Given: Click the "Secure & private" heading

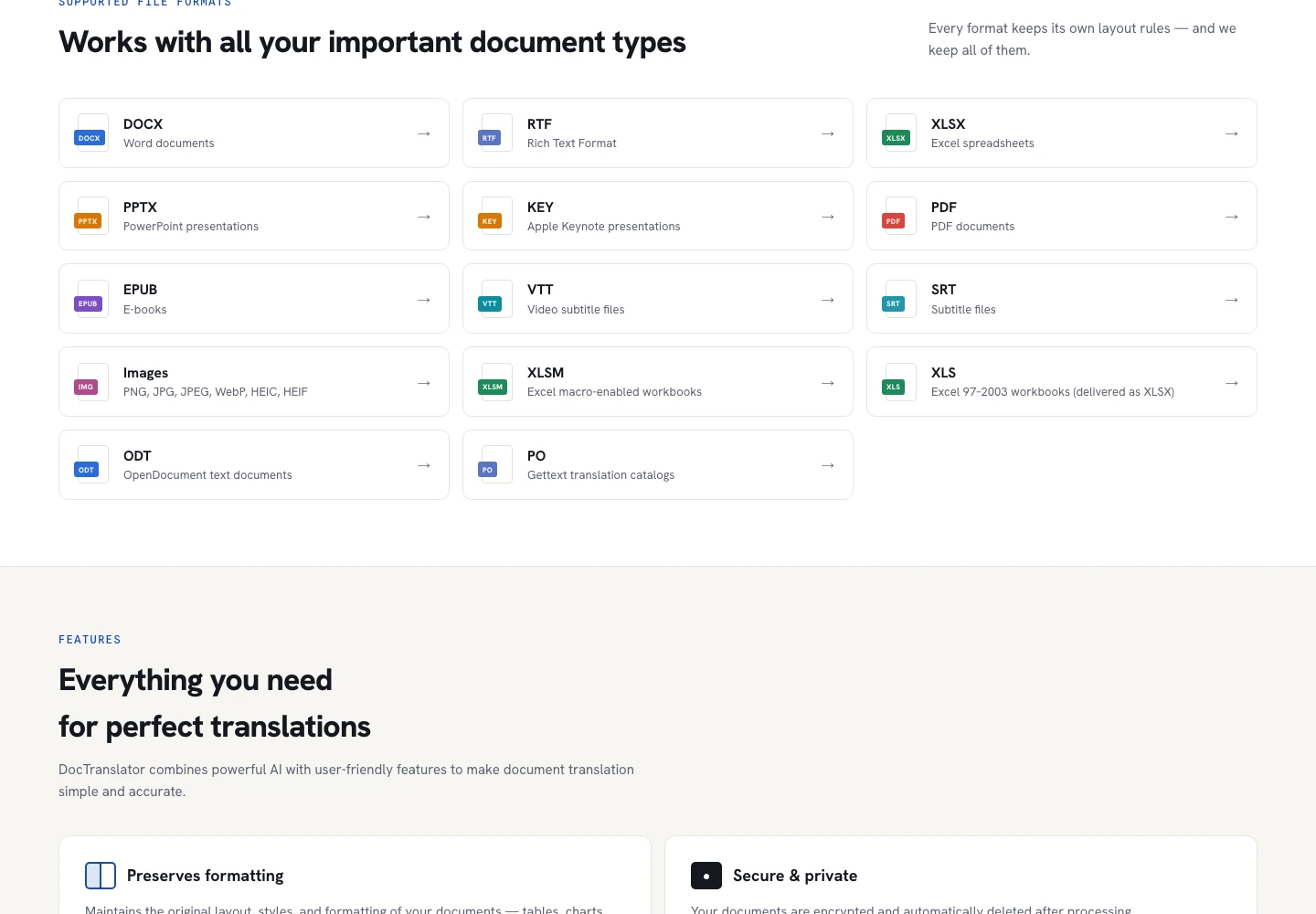Looking at the screenshot, I should point(795,876).
